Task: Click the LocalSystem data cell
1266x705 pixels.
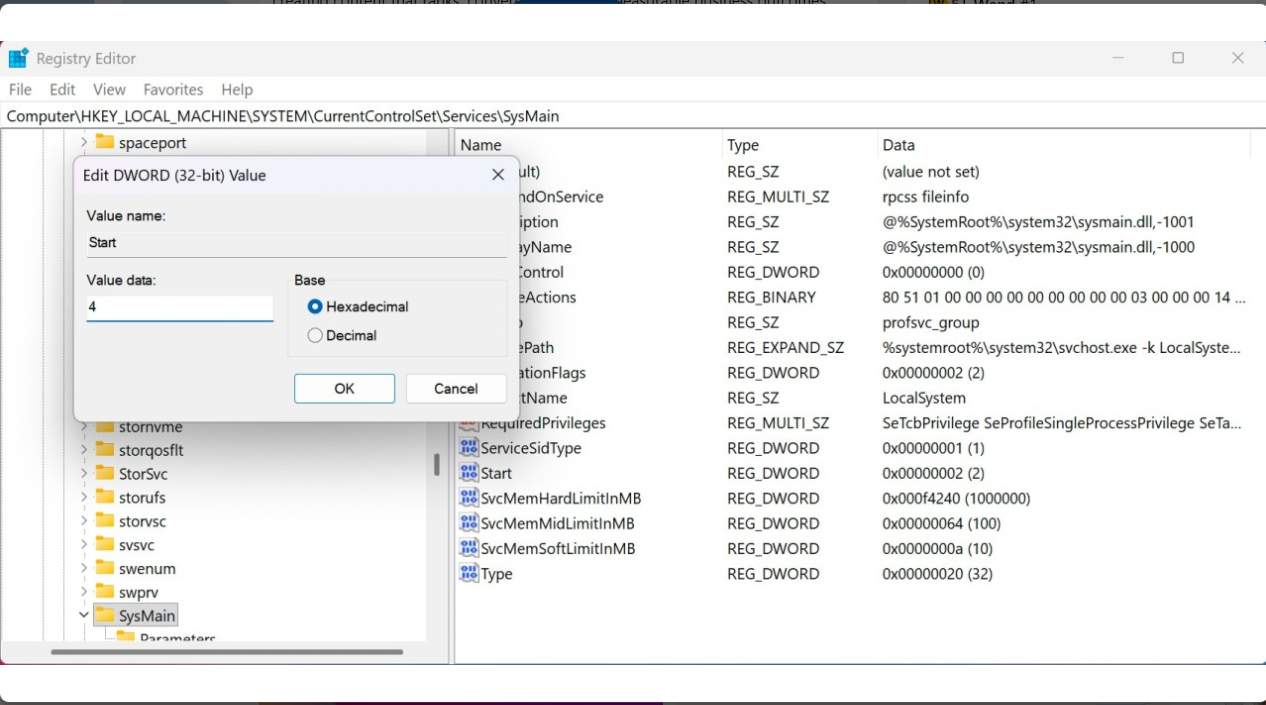Action: tap(923, 398)
